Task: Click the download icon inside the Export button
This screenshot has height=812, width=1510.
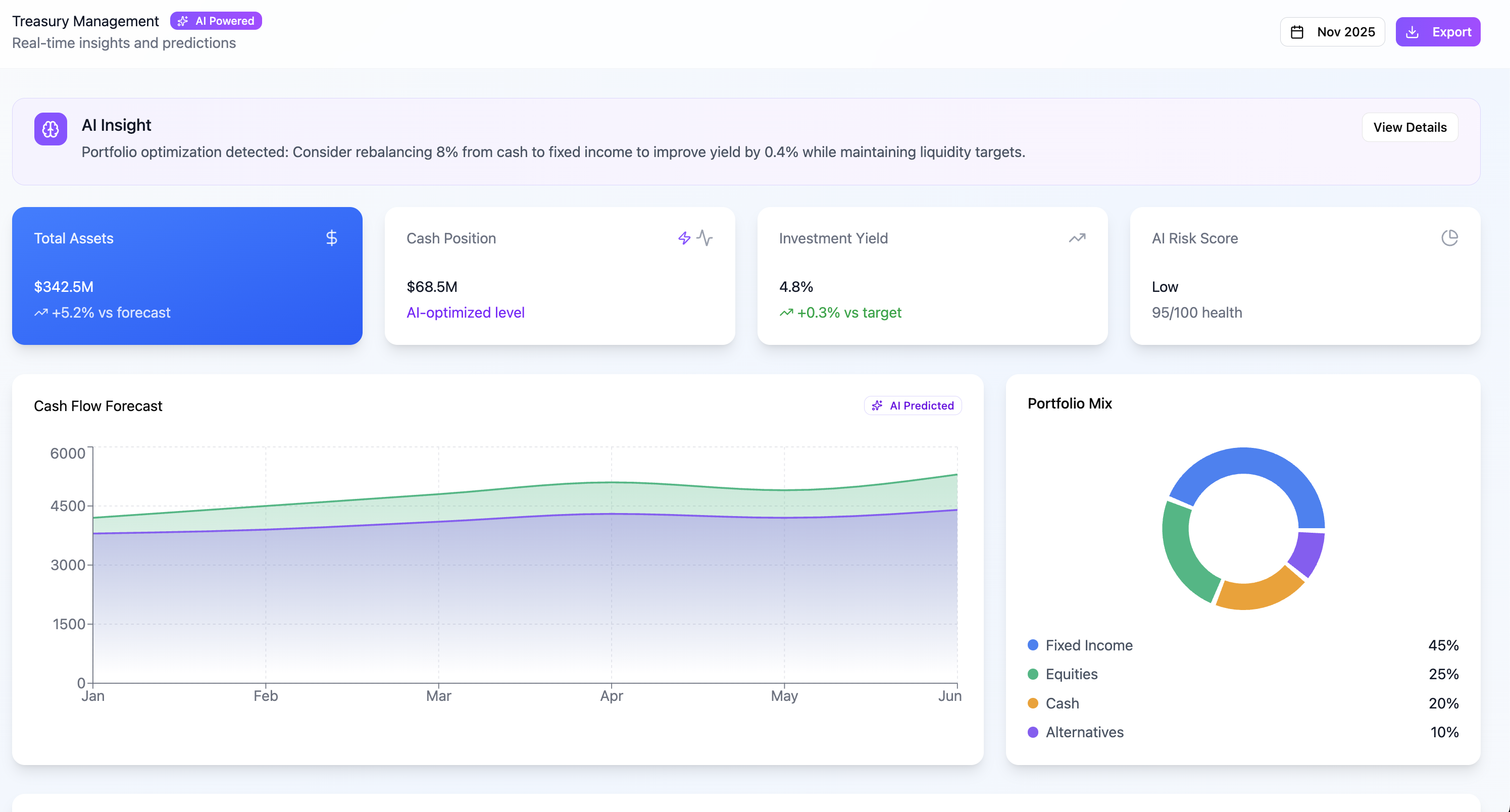Action: coord(1413,32)
